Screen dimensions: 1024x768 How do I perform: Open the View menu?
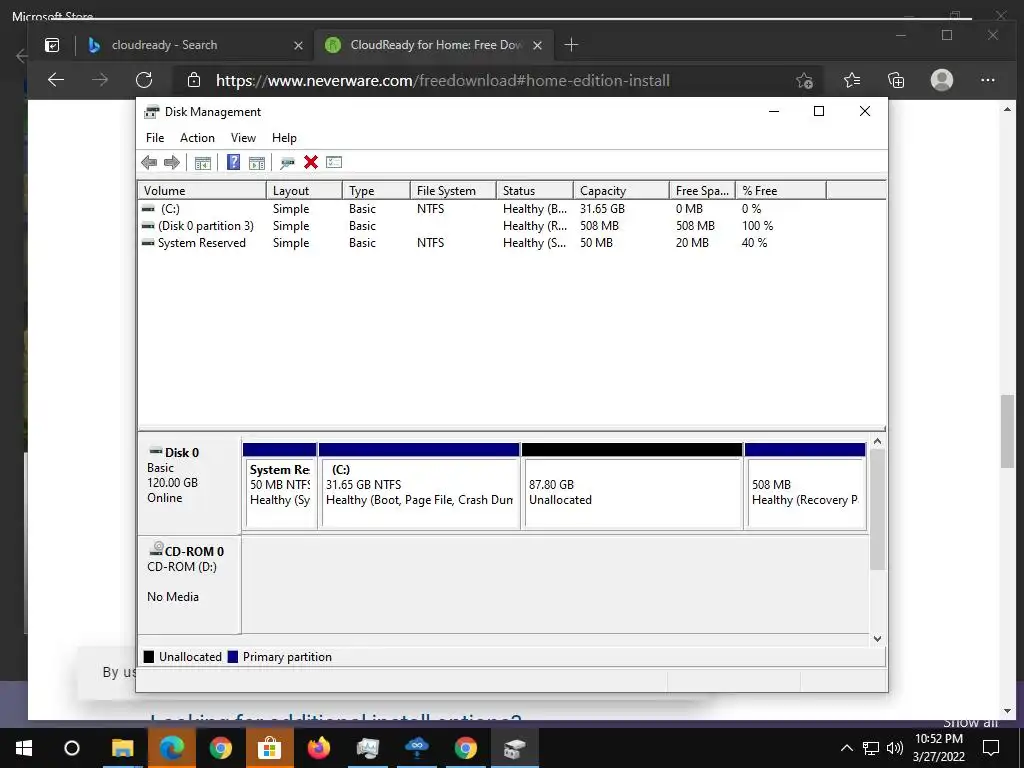[x=243, y=138]
